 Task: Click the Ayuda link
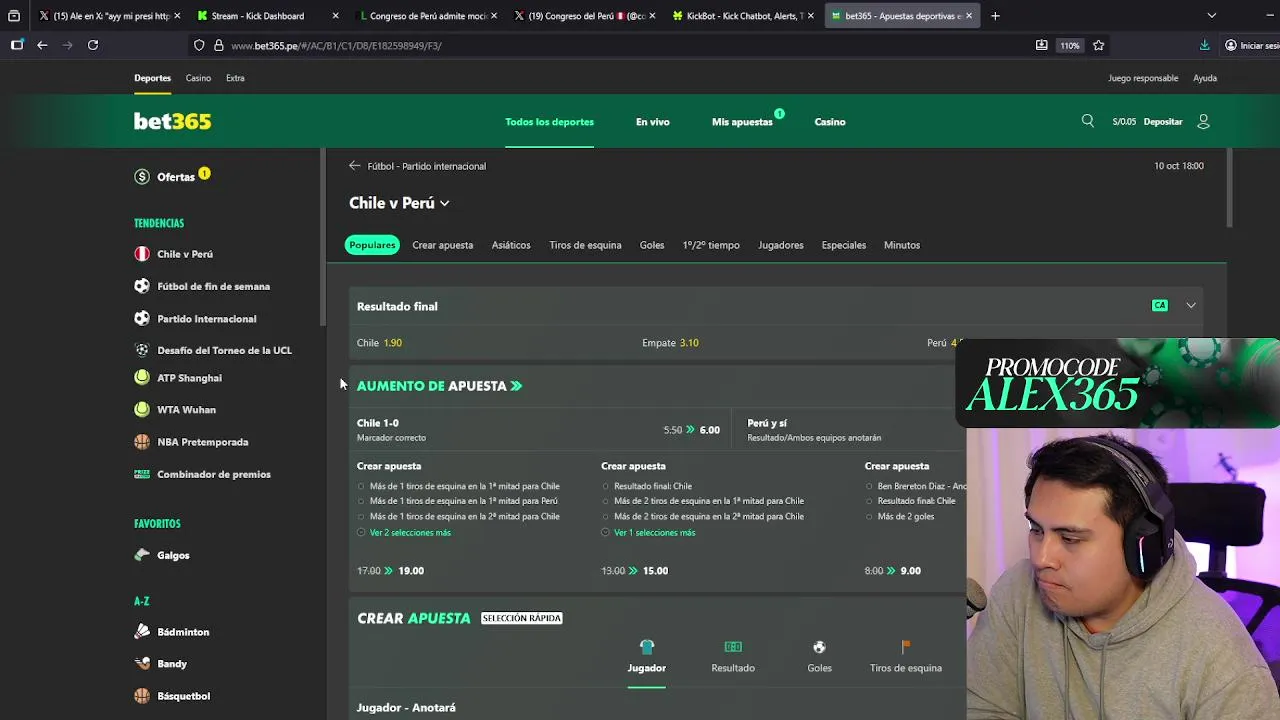pyautogui.click(x=1205, y=78)
